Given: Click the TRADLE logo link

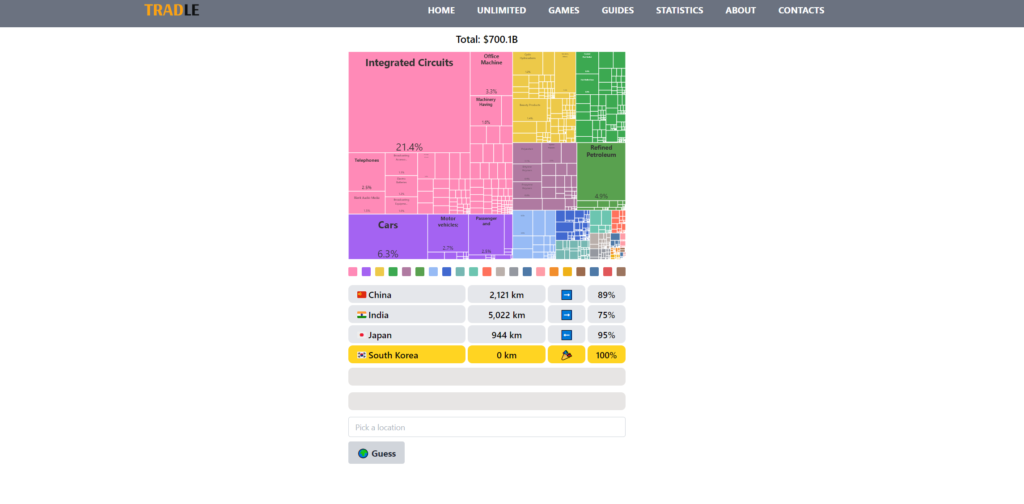Looking at the screenshot, I should (171, 11).
